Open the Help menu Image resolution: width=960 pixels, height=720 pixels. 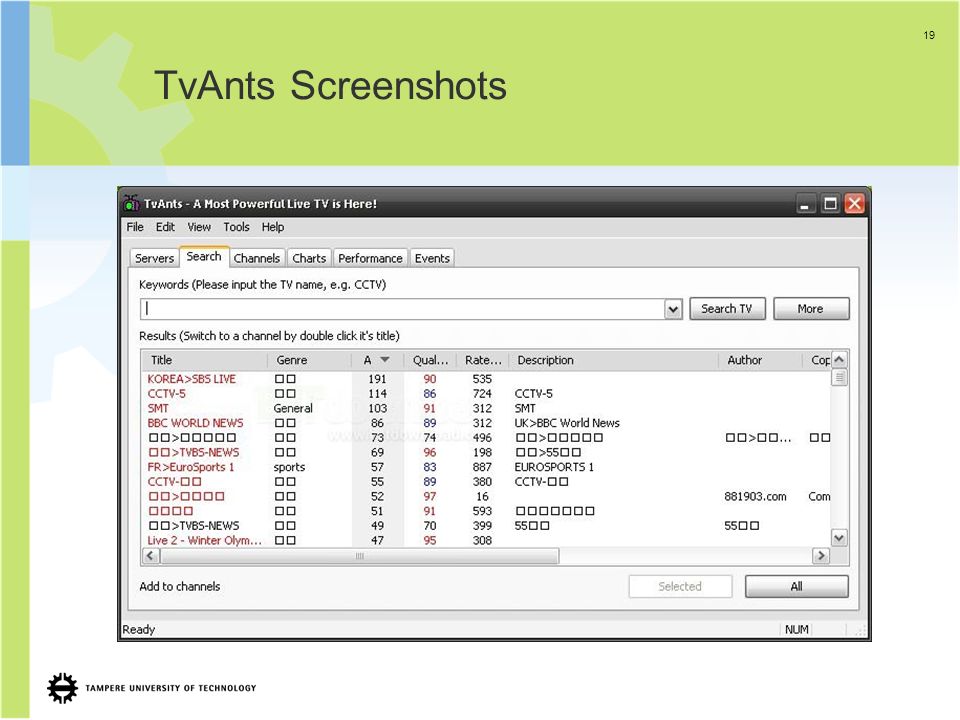click(x=273, y=227)
